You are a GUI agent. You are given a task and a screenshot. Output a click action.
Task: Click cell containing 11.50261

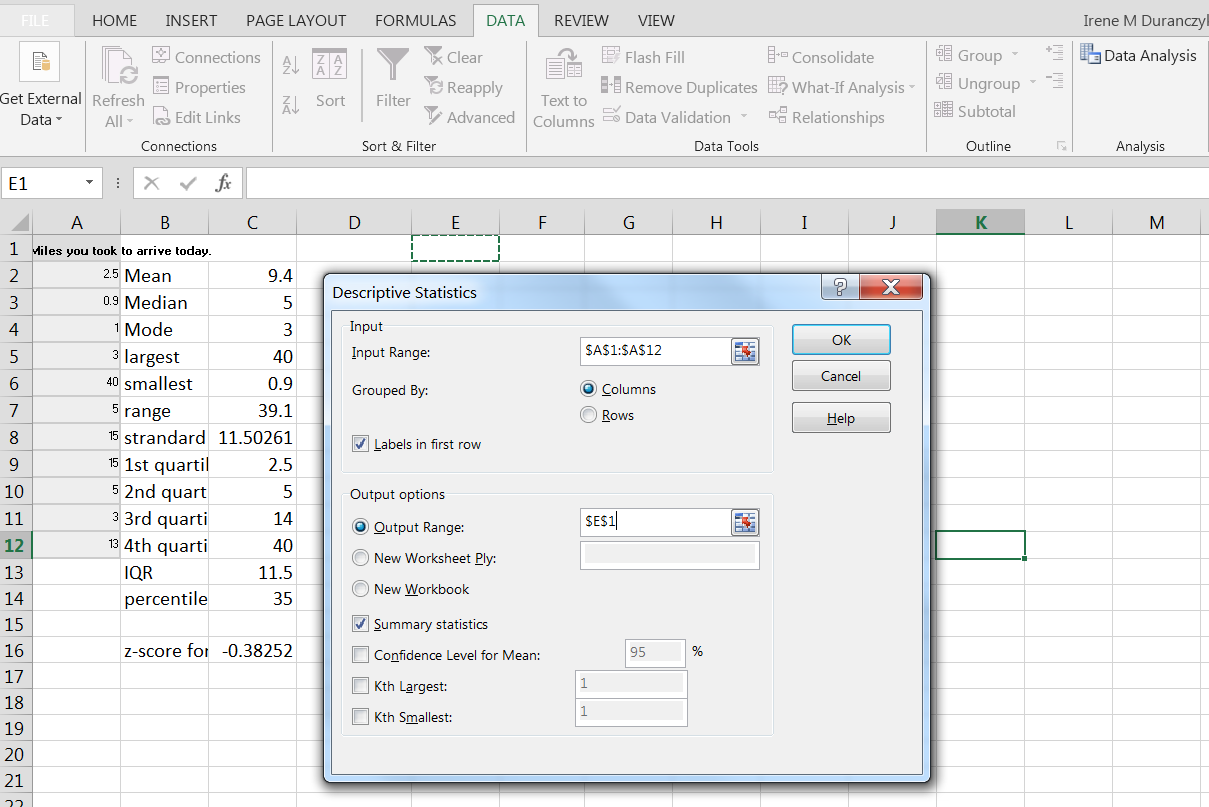[x=253, y=438]
